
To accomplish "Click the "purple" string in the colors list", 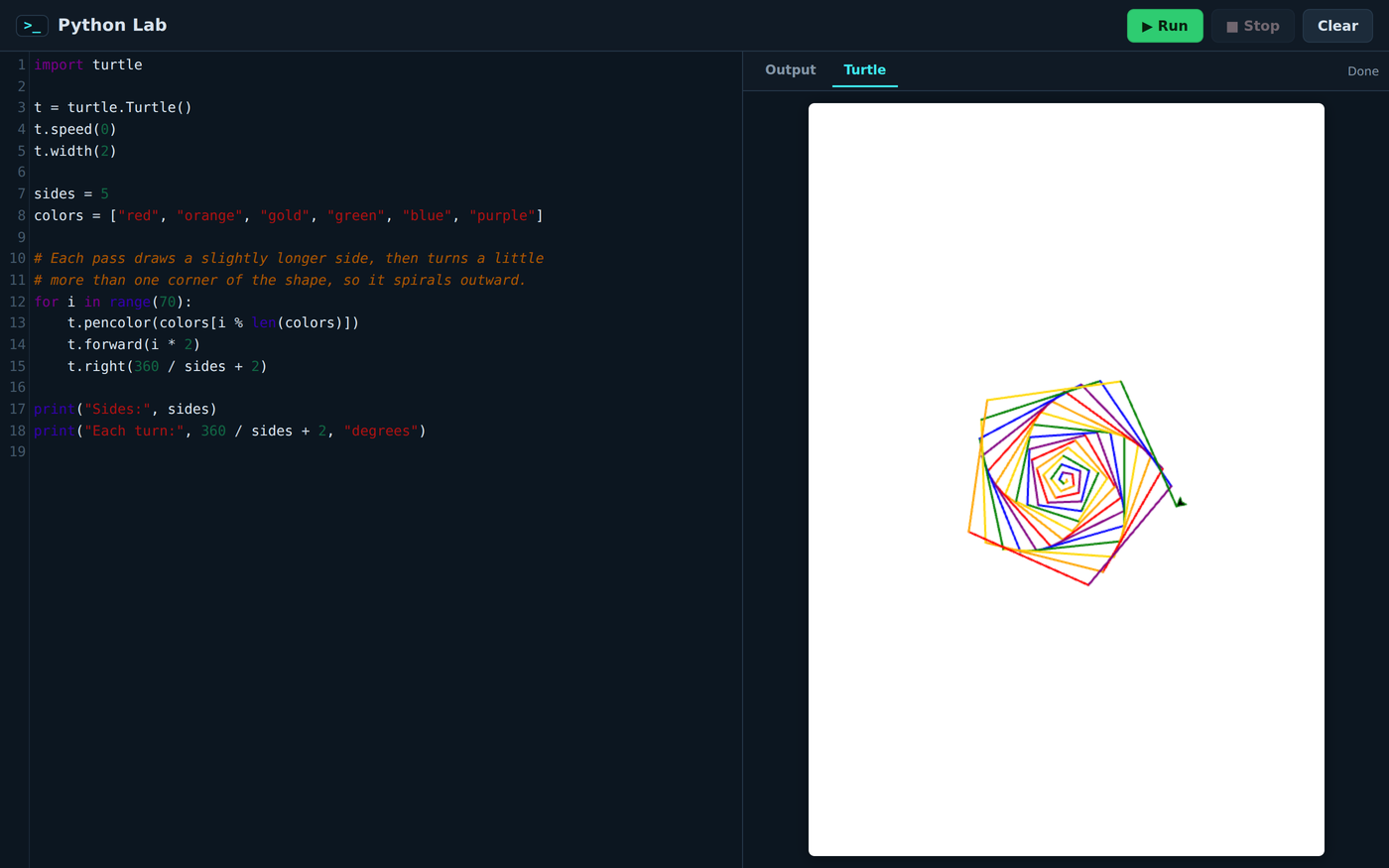I will click(x=502, y=215).
